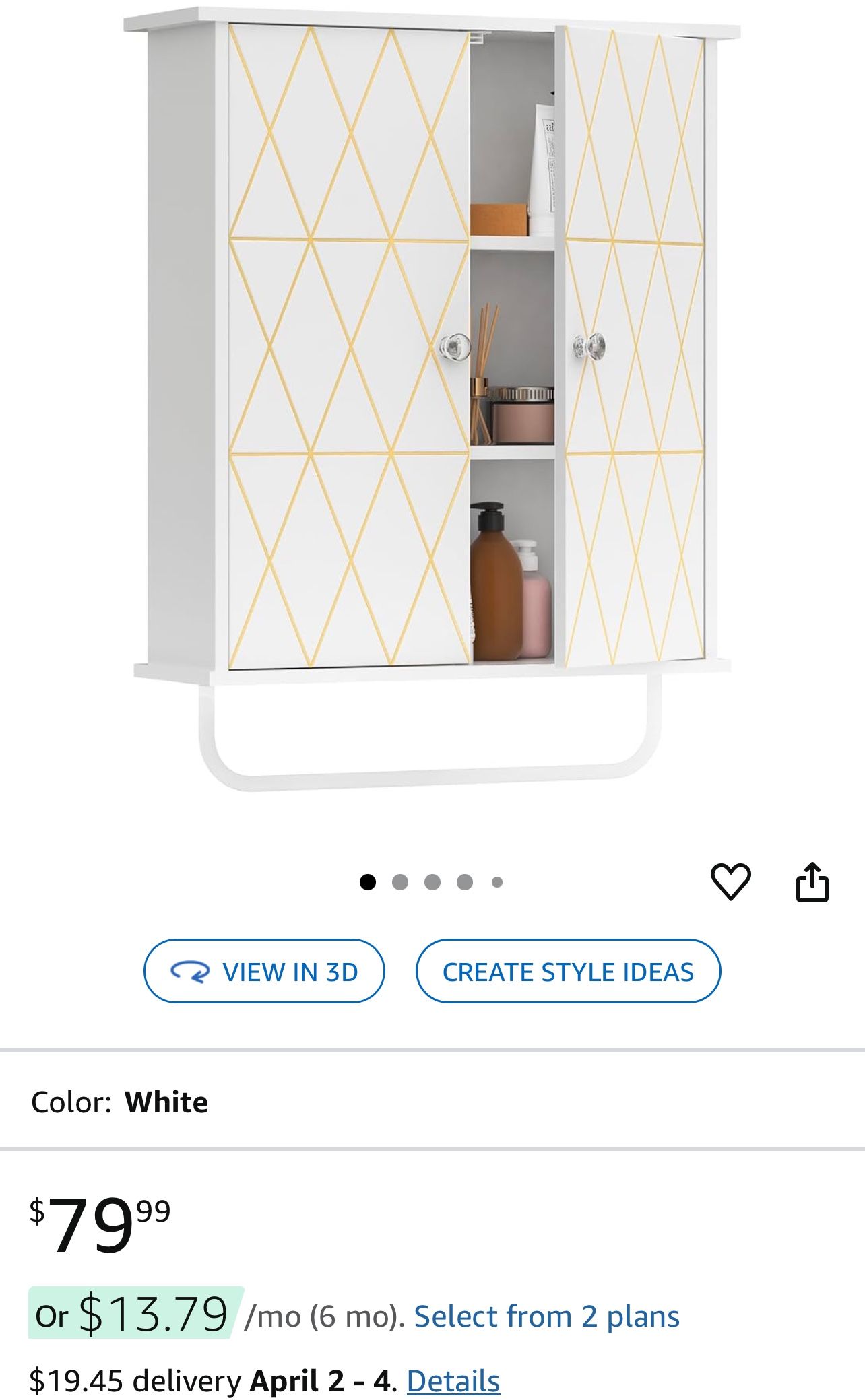
Task: Select the second image carousel dot
Action: point(400,882)
